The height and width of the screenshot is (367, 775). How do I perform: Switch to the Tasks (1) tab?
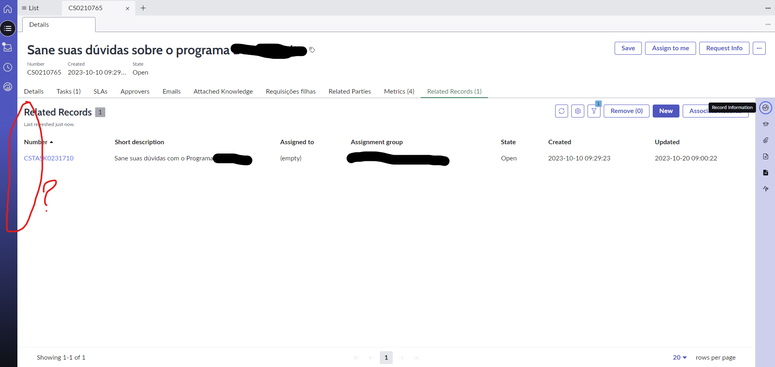click(x=68, y=91)
